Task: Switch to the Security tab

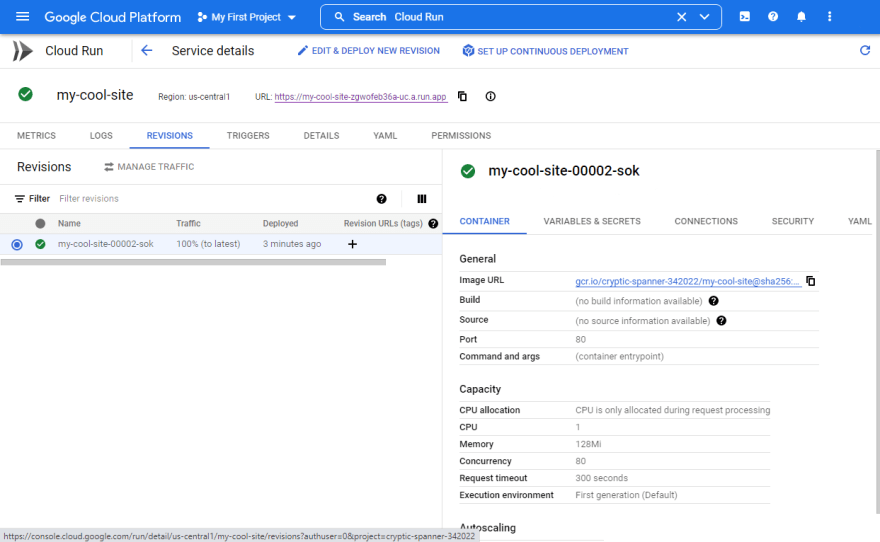Action: click(792, 221)
